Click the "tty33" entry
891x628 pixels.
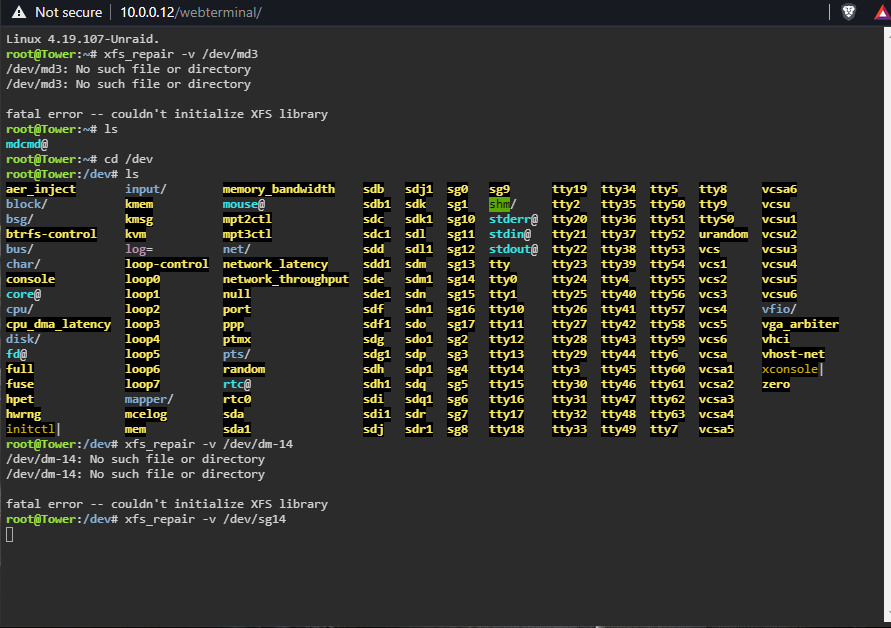point(570,429)
